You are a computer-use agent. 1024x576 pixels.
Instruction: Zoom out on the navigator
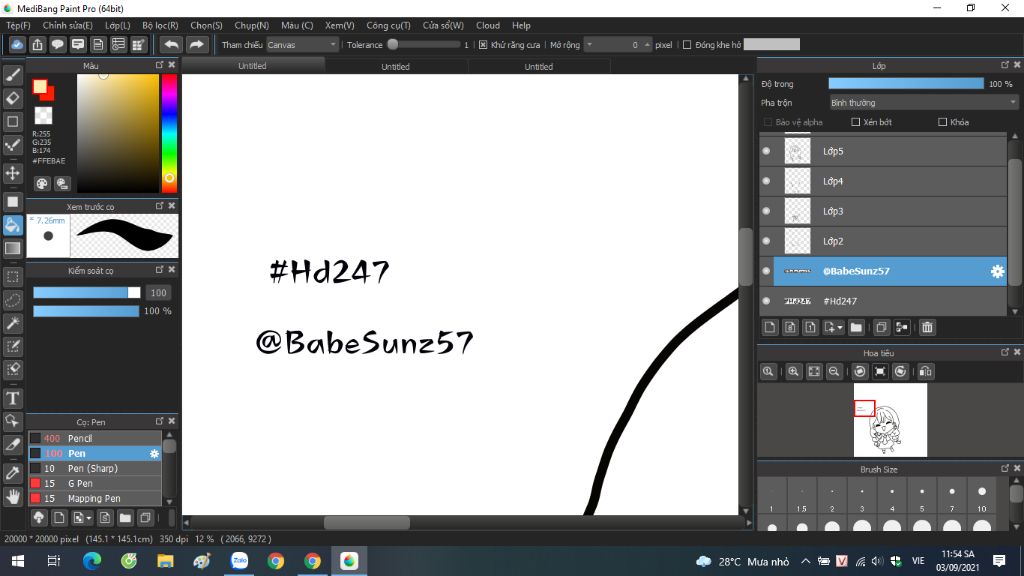[x=834, y=372]
